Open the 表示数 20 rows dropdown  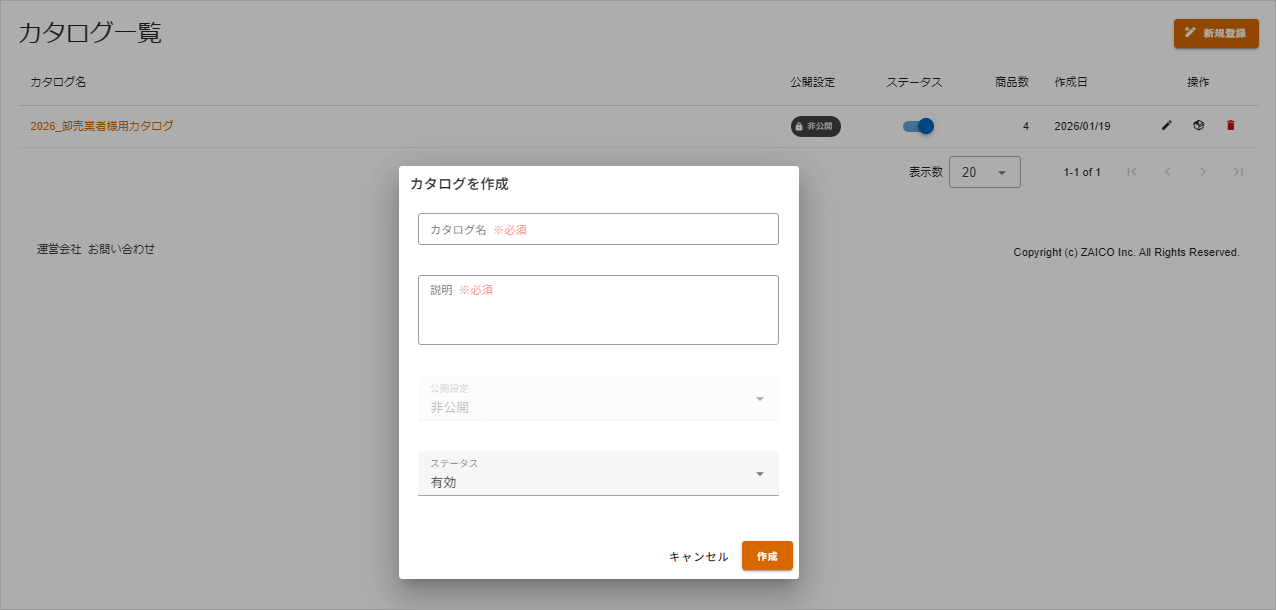[x=985, y=172]
